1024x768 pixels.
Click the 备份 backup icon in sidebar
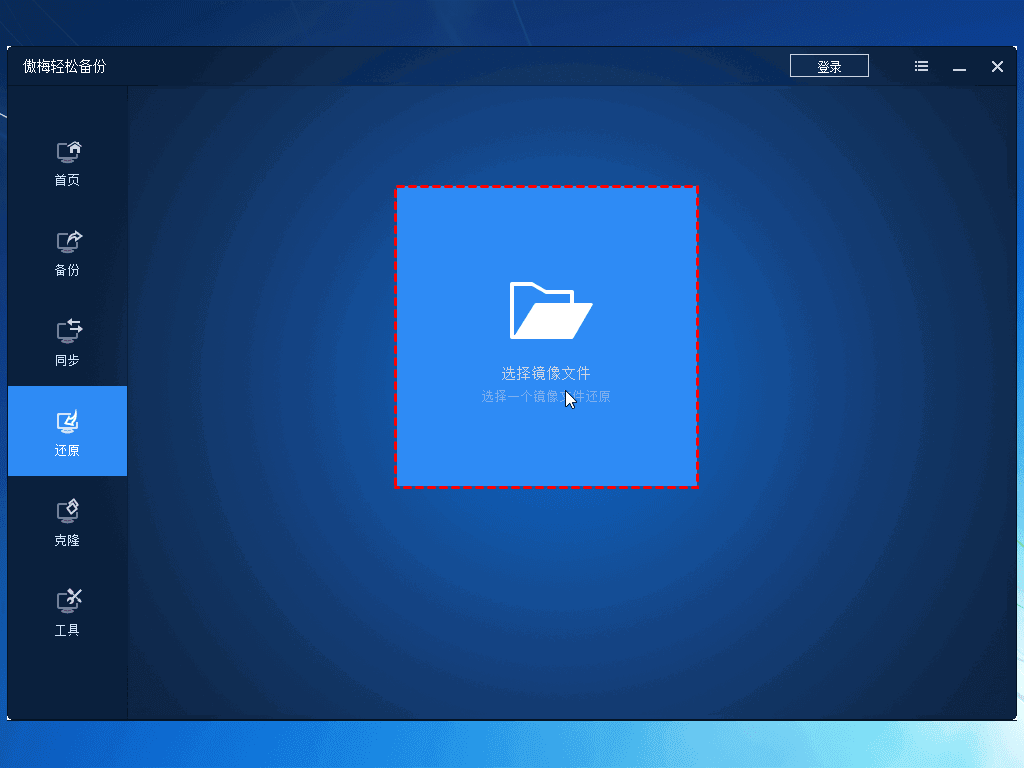tap(68, 241)
